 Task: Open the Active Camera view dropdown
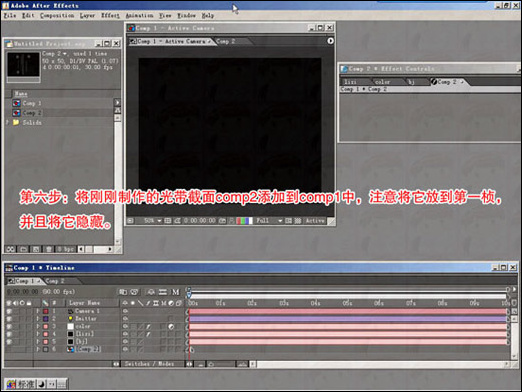[x=315, y=221]
